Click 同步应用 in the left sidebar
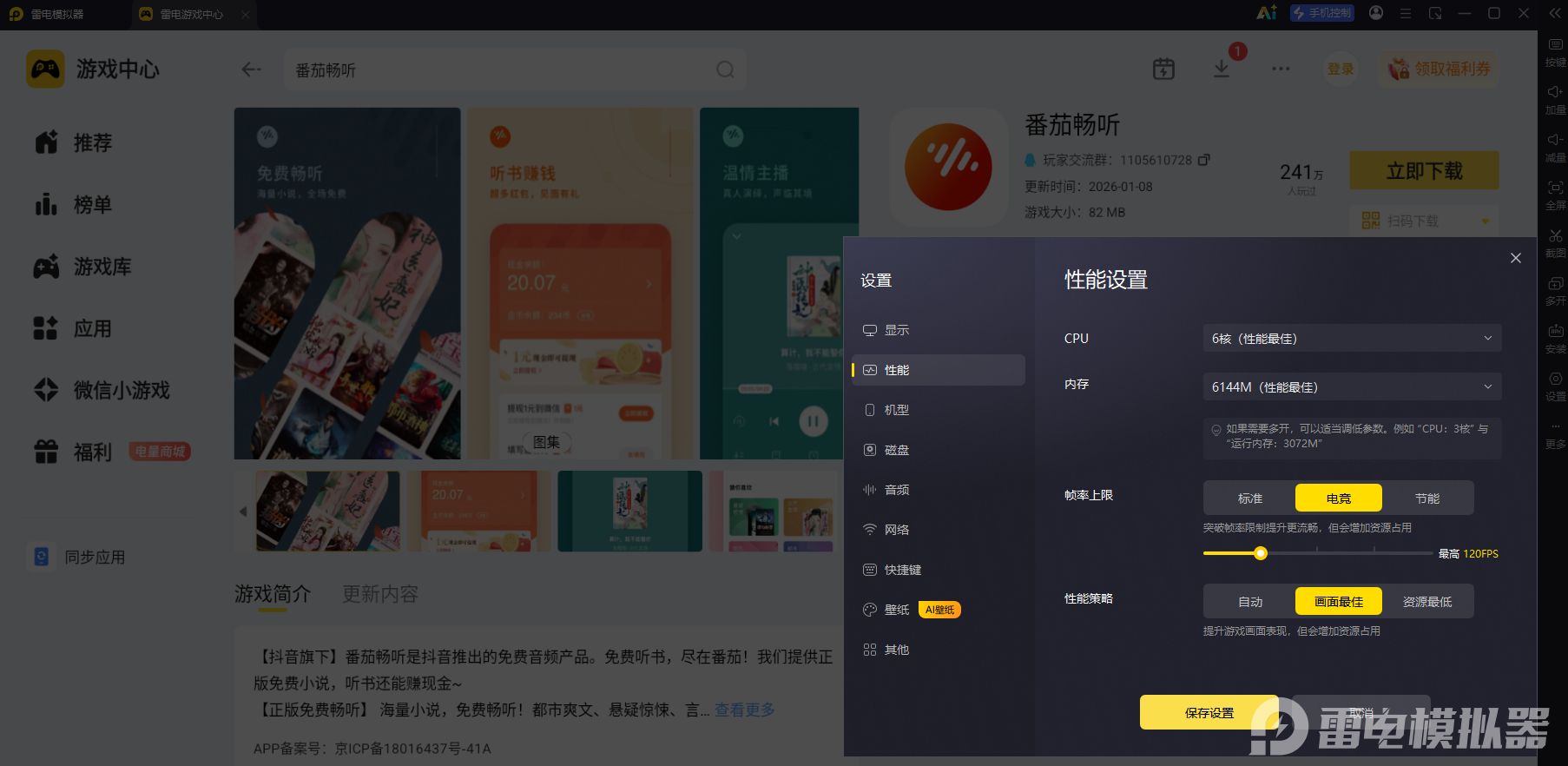 (78, 557)
